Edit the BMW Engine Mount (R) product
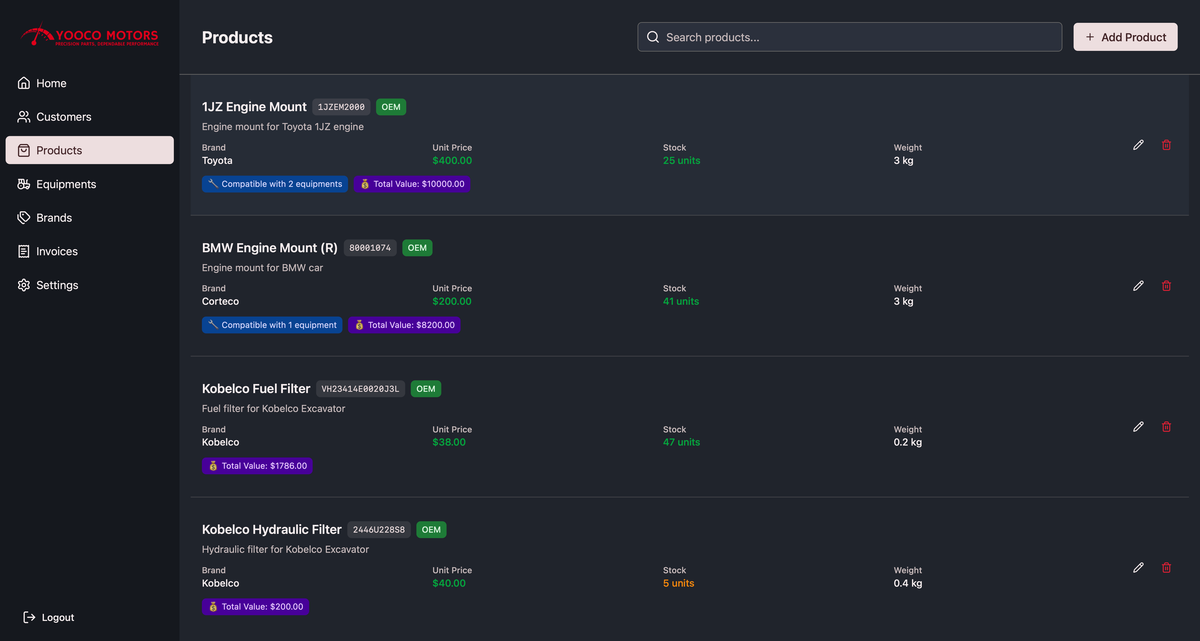This screenshot has height=641, width=1200. (1138, 286)
